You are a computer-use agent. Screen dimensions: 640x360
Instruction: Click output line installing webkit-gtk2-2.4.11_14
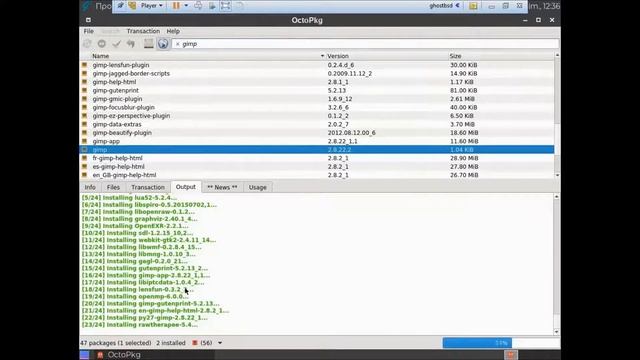[x=149, y=240]
